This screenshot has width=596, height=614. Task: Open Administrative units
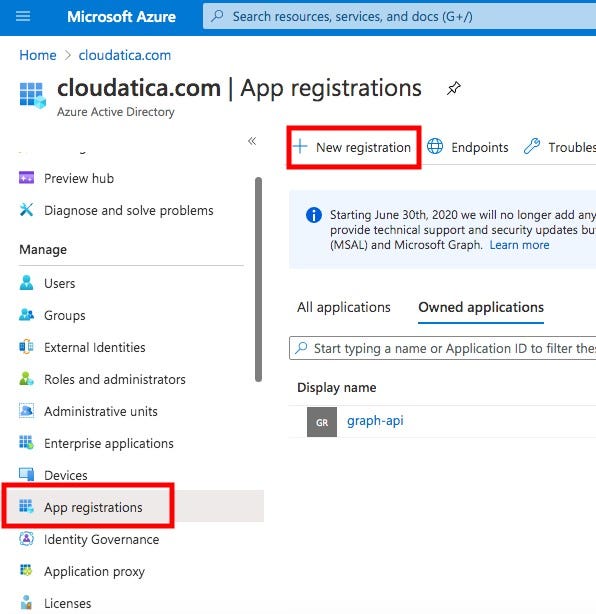101,412
